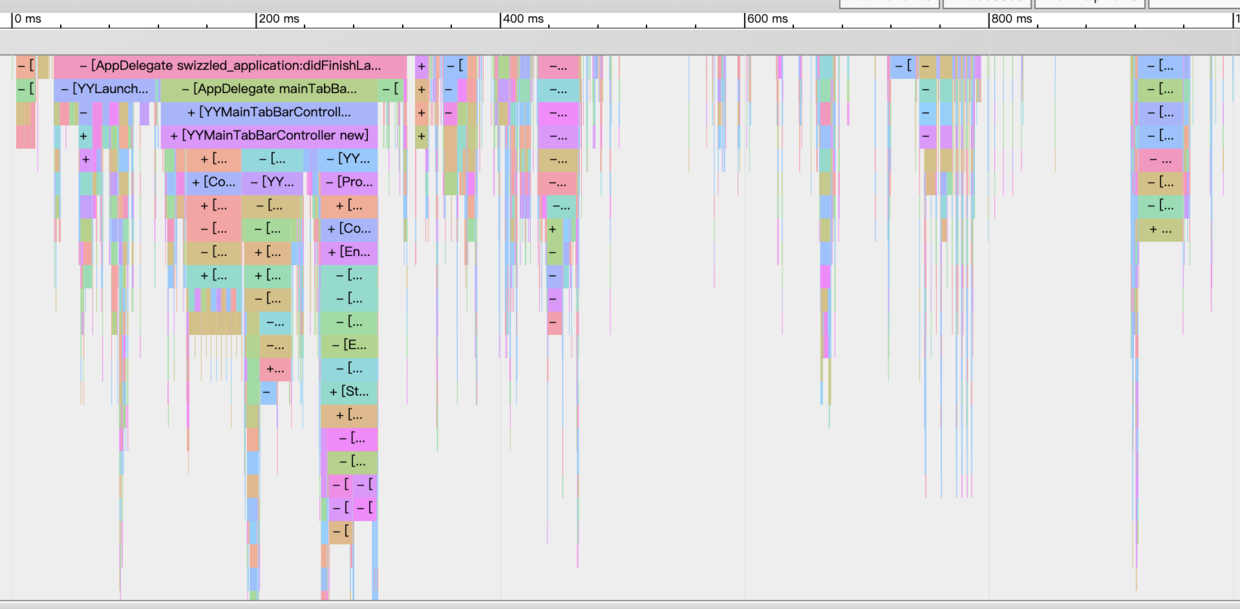Viewport: 1240px width, 609px height.
Task: Click the 200 ms ruler mark
Action: (x=279, y=19)
